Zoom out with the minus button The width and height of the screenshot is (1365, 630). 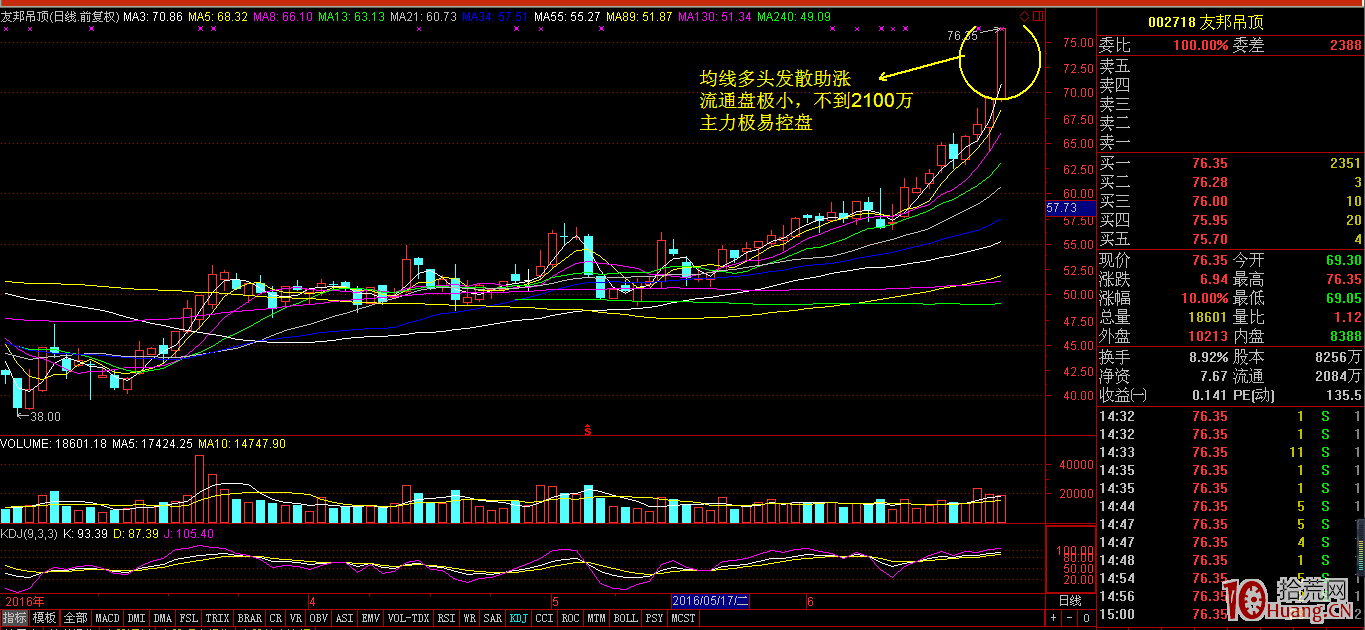click(x=1070, y=618)
